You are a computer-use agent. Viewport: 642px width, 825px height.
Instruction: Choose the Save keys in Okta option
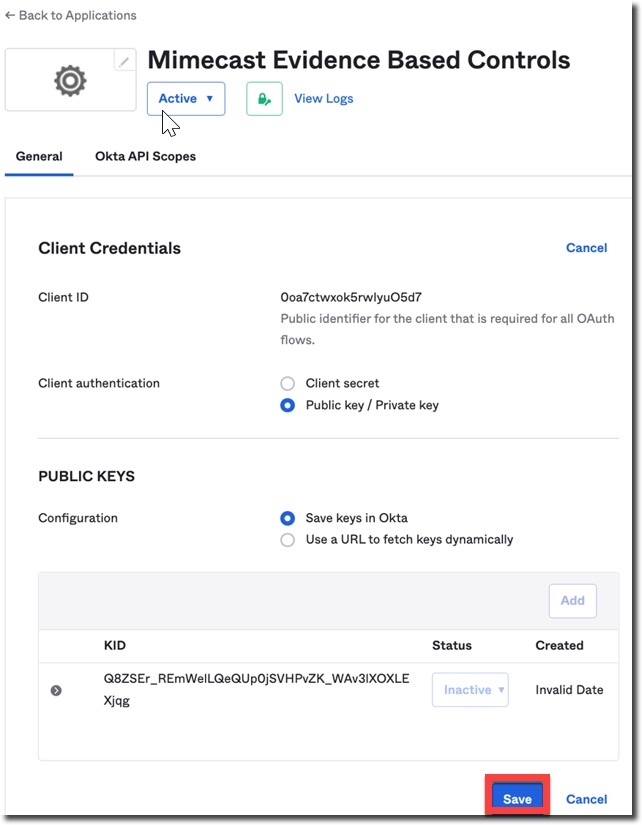click(284, 518)
